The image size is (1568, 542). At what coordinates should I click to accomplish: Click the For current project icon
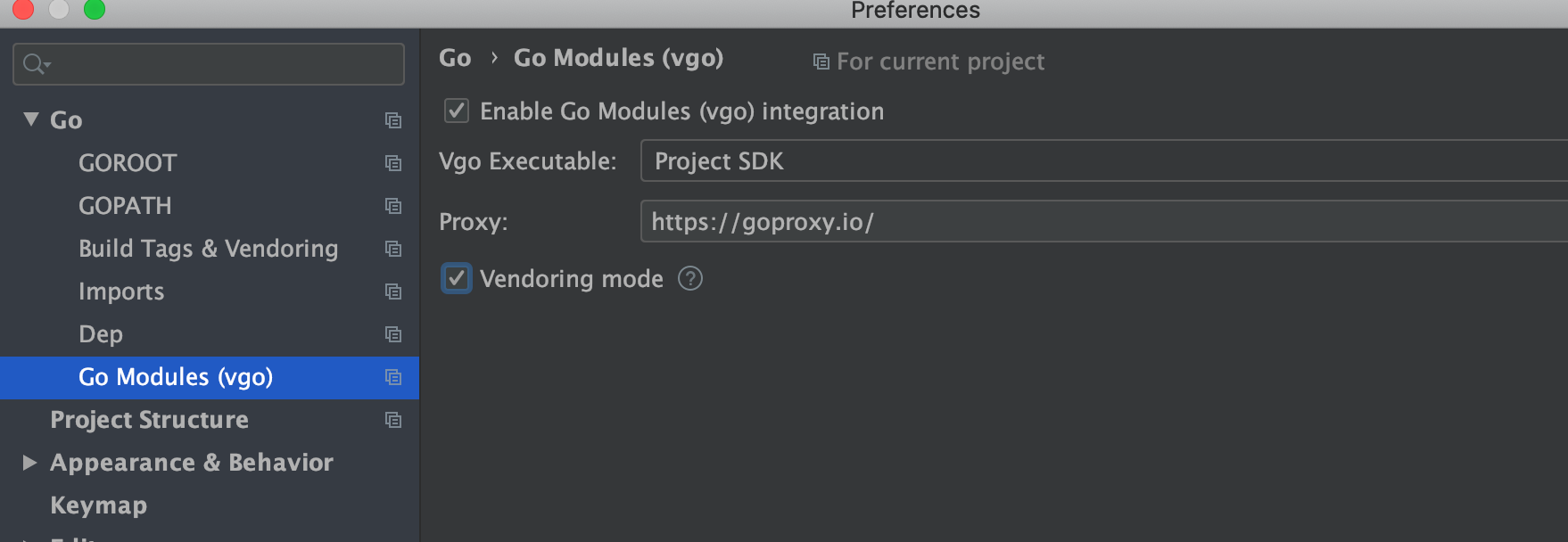(x=821, y=62)
